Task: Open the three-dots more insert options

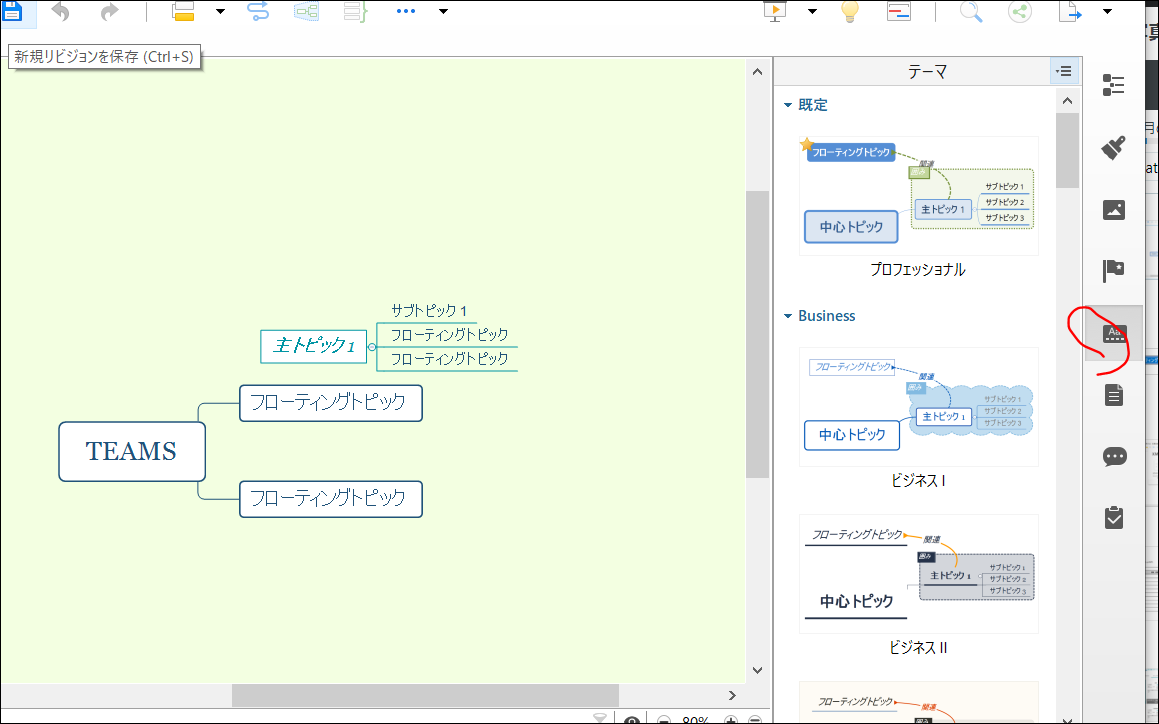Action: click(x=406, y=11)
